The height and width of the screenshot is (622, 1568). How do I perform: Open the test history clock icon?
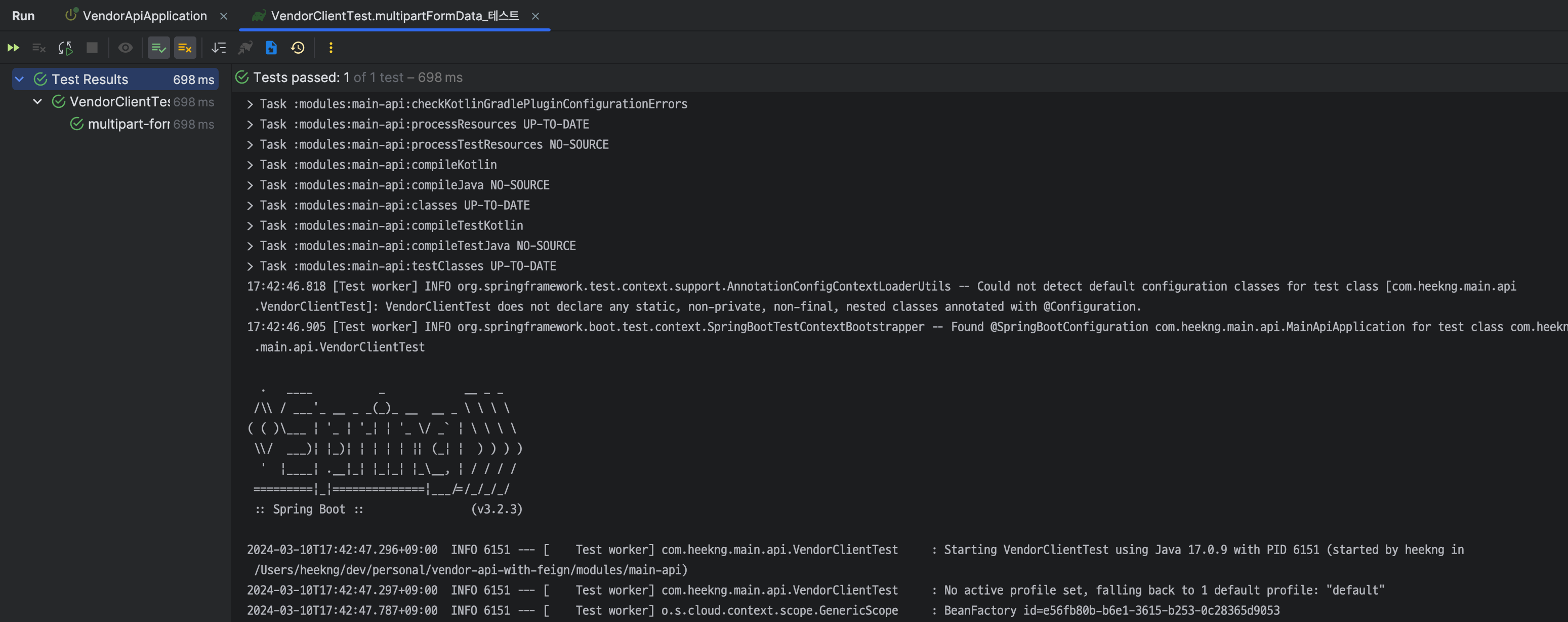point(298,48)
